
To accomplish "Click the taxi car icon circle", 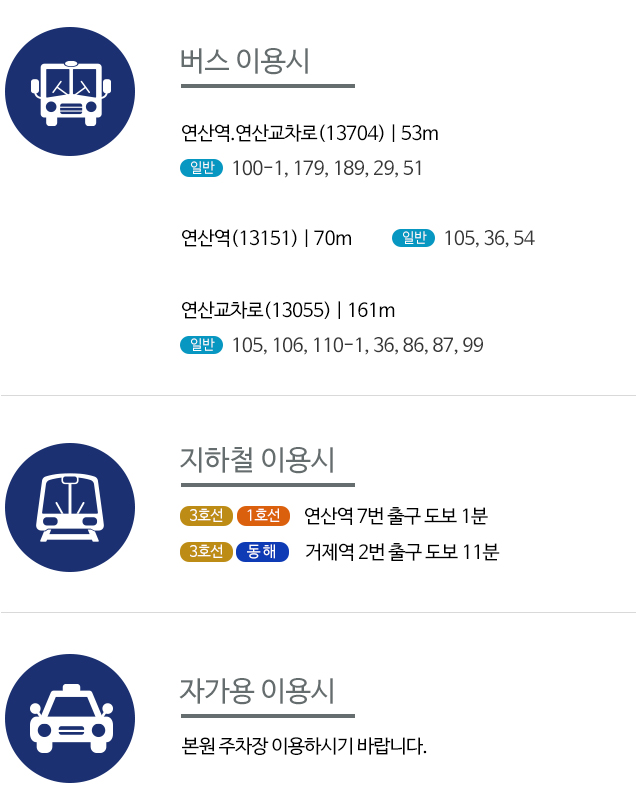I will pos(70,719).
